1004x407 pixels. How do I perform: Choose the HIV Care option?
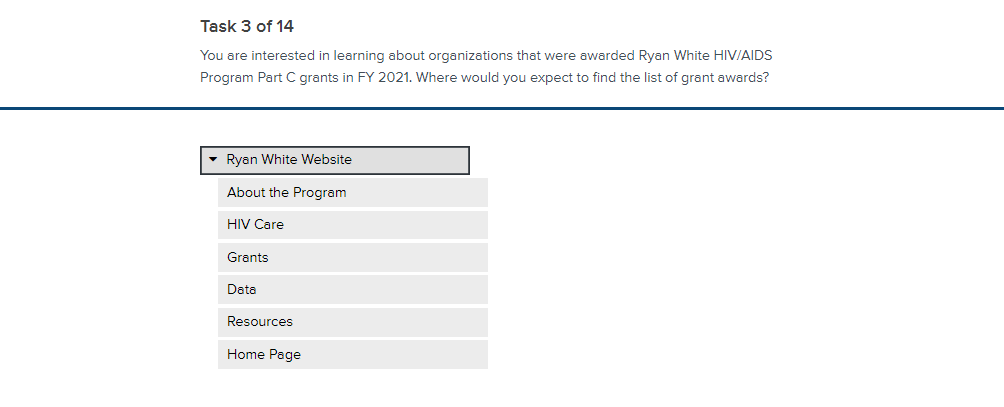click(x=352, y=225)
